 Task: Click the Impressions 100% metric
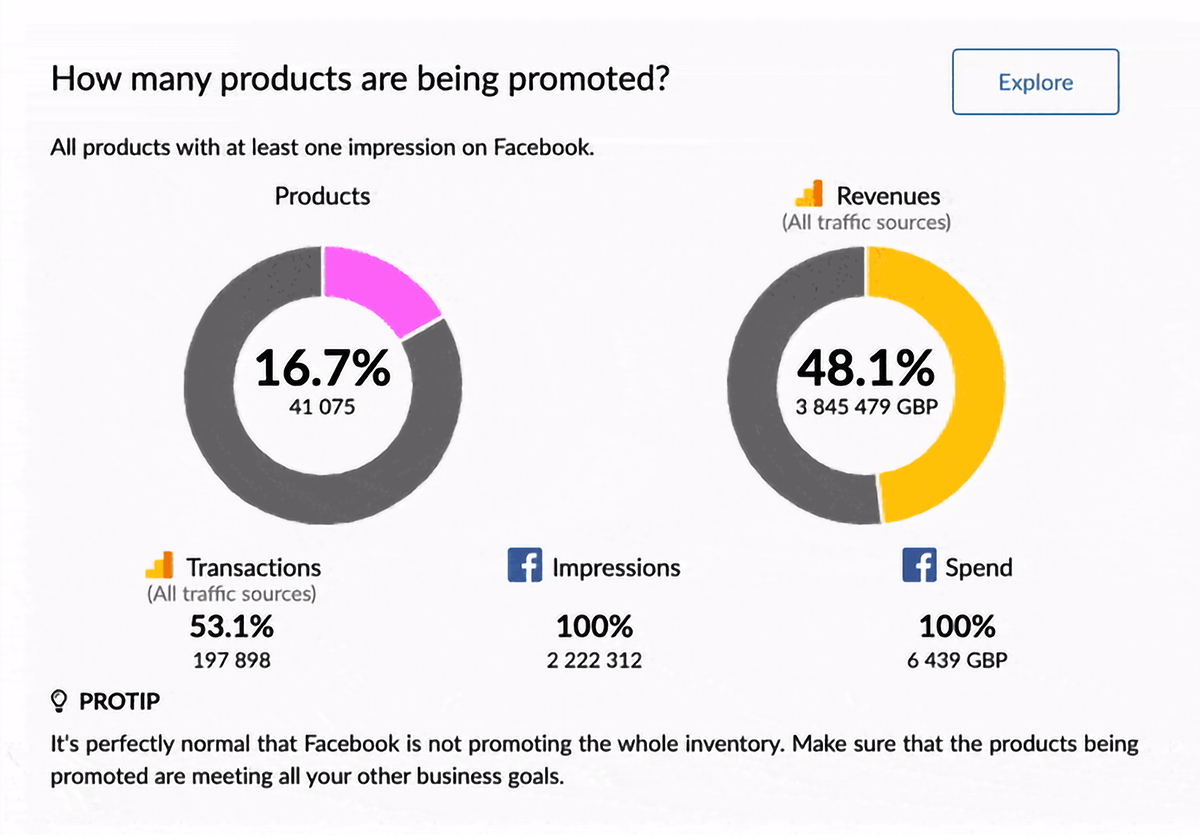click(x=594, y=627)
